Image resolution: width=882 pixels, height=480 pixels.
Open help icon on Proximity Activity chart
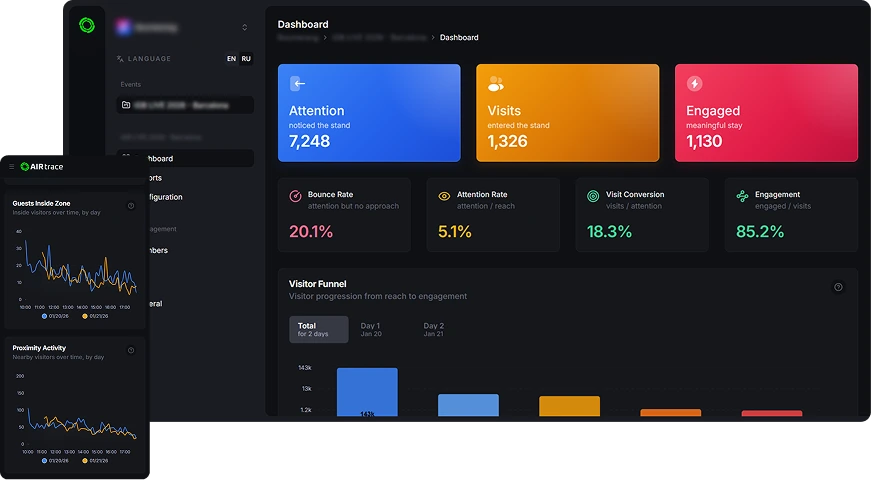(131, 351)
